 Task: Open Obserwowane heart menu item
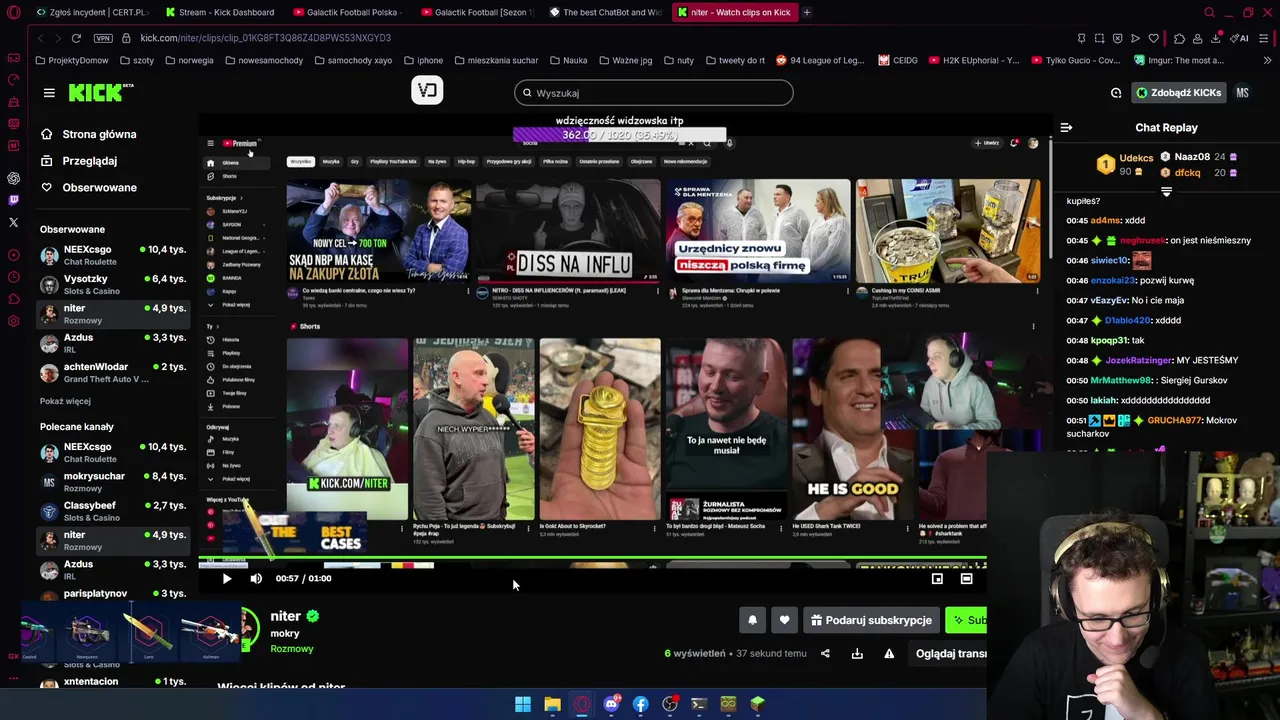point(99,188)
